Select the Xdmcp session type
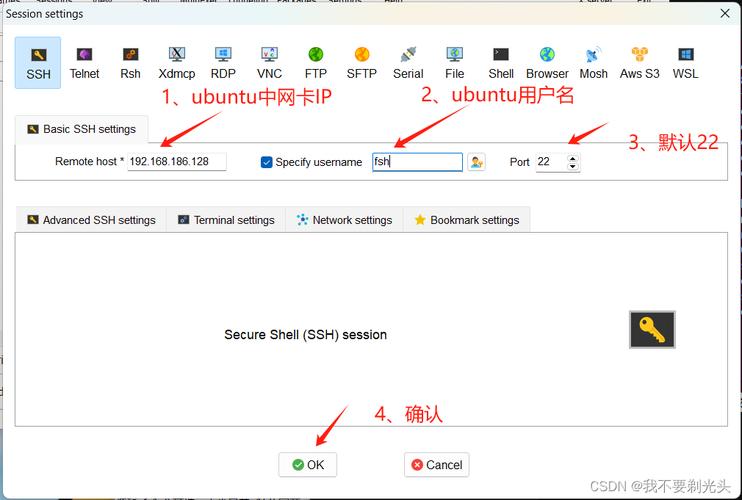 pos(177,63)
